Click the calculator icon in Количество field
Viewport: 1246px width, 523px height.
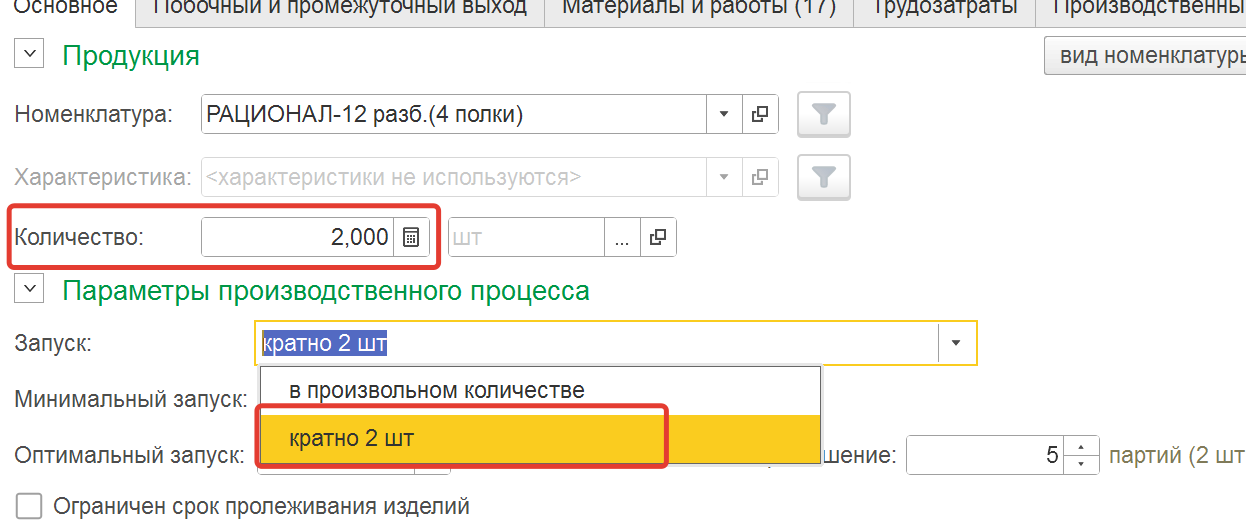click(410, 238)
